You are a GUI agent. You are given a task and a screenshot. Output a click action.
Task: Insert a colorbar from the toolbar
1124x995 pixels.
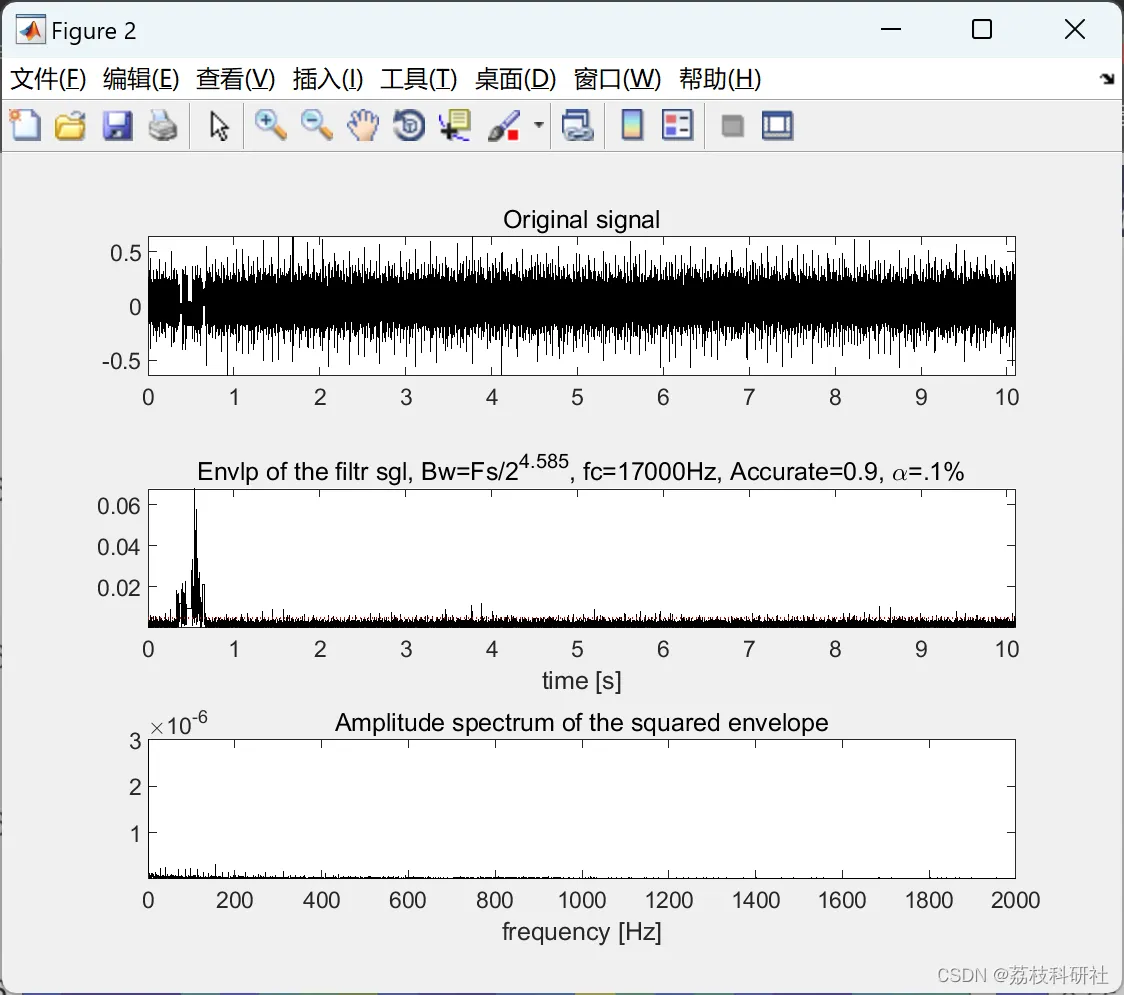tap(632, 126)
